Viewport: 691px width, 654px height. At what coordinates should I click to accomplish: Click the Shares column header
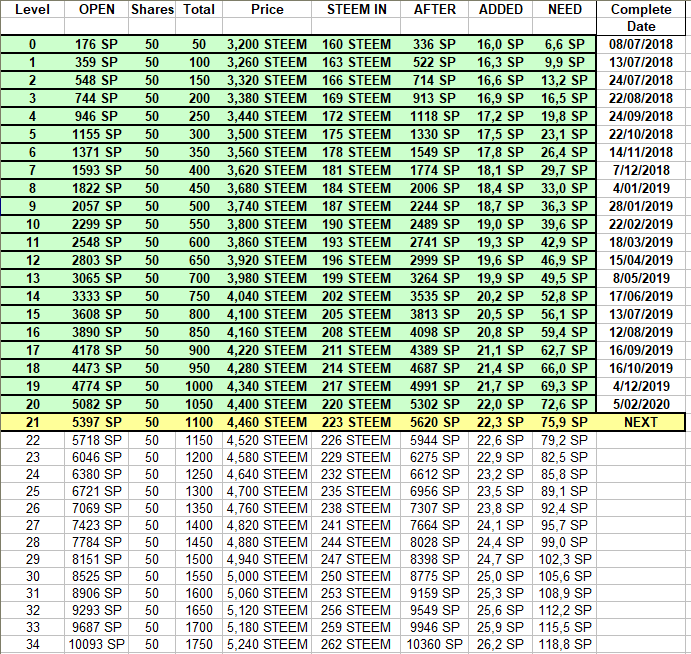pos(152,9)
